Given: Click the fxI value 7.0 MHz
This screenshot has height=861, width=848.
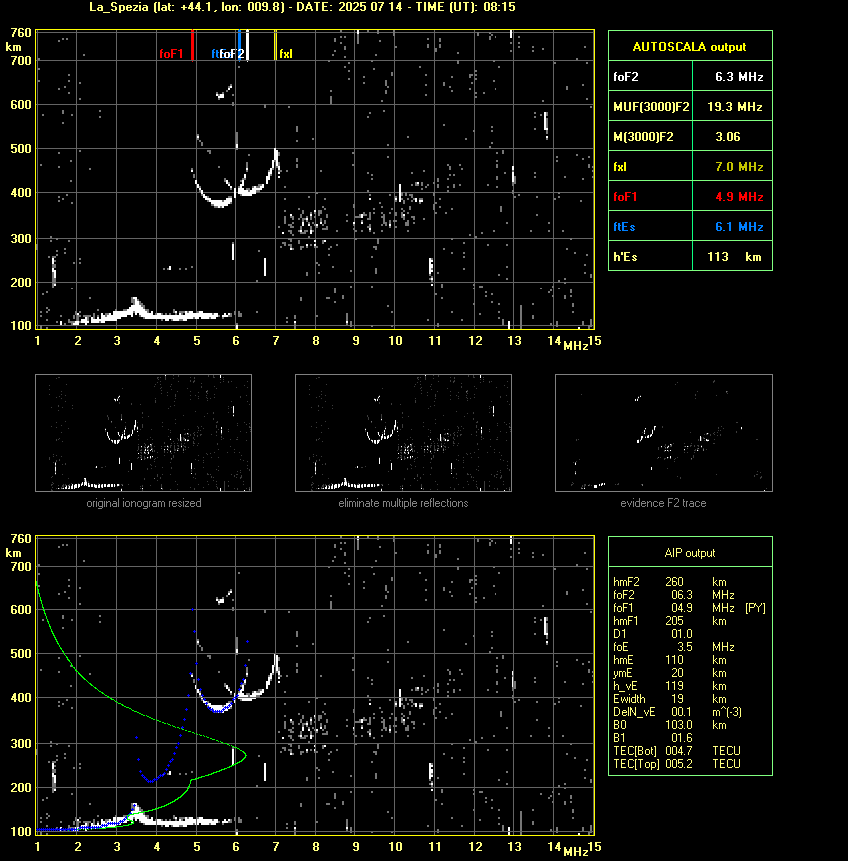Looking at the screenshot, I should pyautogui.click(x=739, y=166).
